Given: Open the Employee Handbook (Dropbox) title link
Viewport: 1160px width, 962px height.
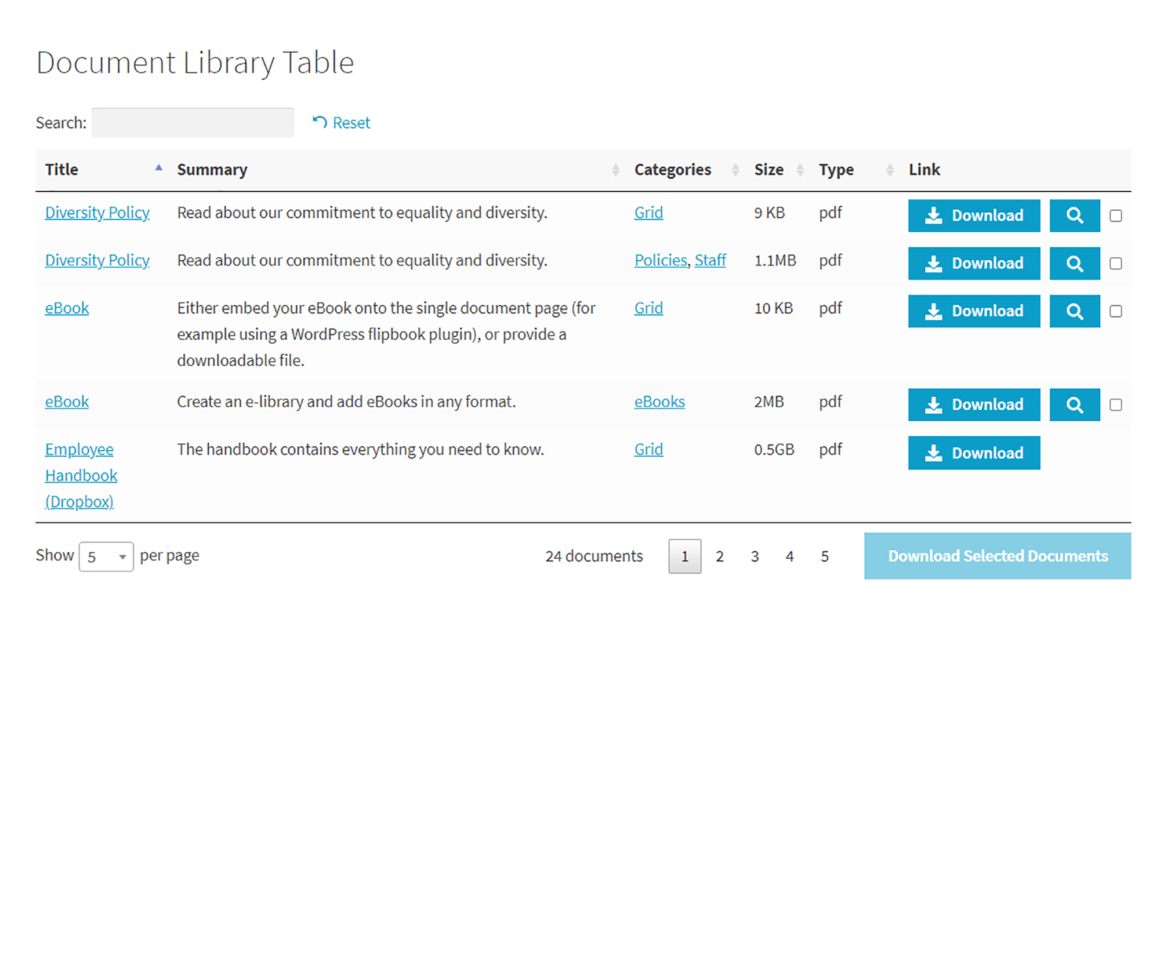Looking at the screenshot, I should point(80,475).
